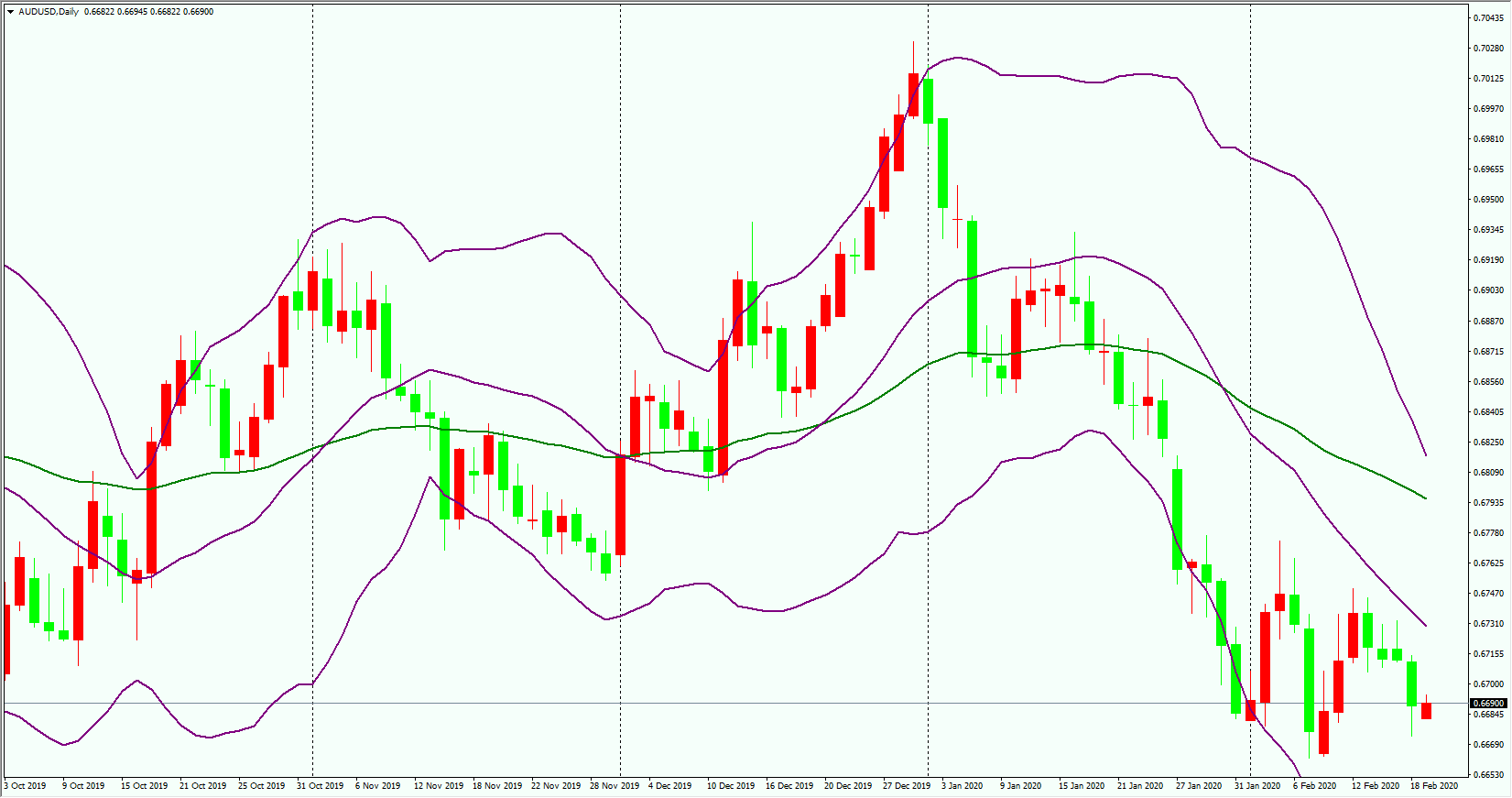This screenshot has height=798, width=1512.
Task: Click the 9 Jan 2020 date label
Action: pos(1020,785)
